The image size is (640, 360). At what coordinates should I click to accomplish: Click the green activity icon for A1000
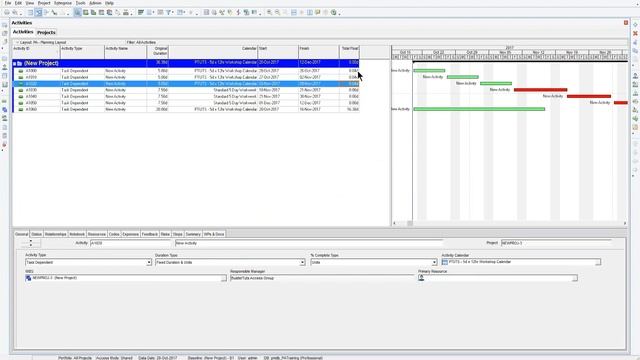pos(21,71)
